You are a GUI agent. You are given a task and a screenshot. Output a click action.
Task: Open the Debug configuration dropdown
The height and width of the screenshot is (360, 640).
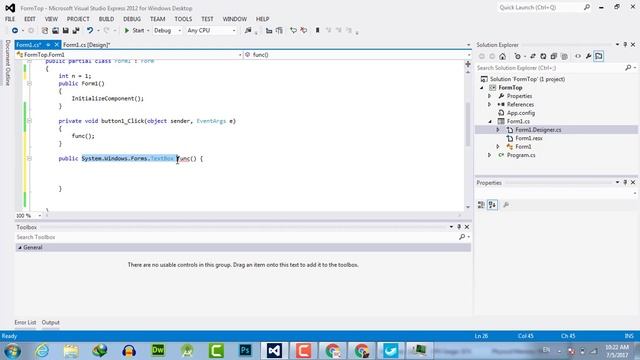167,31
